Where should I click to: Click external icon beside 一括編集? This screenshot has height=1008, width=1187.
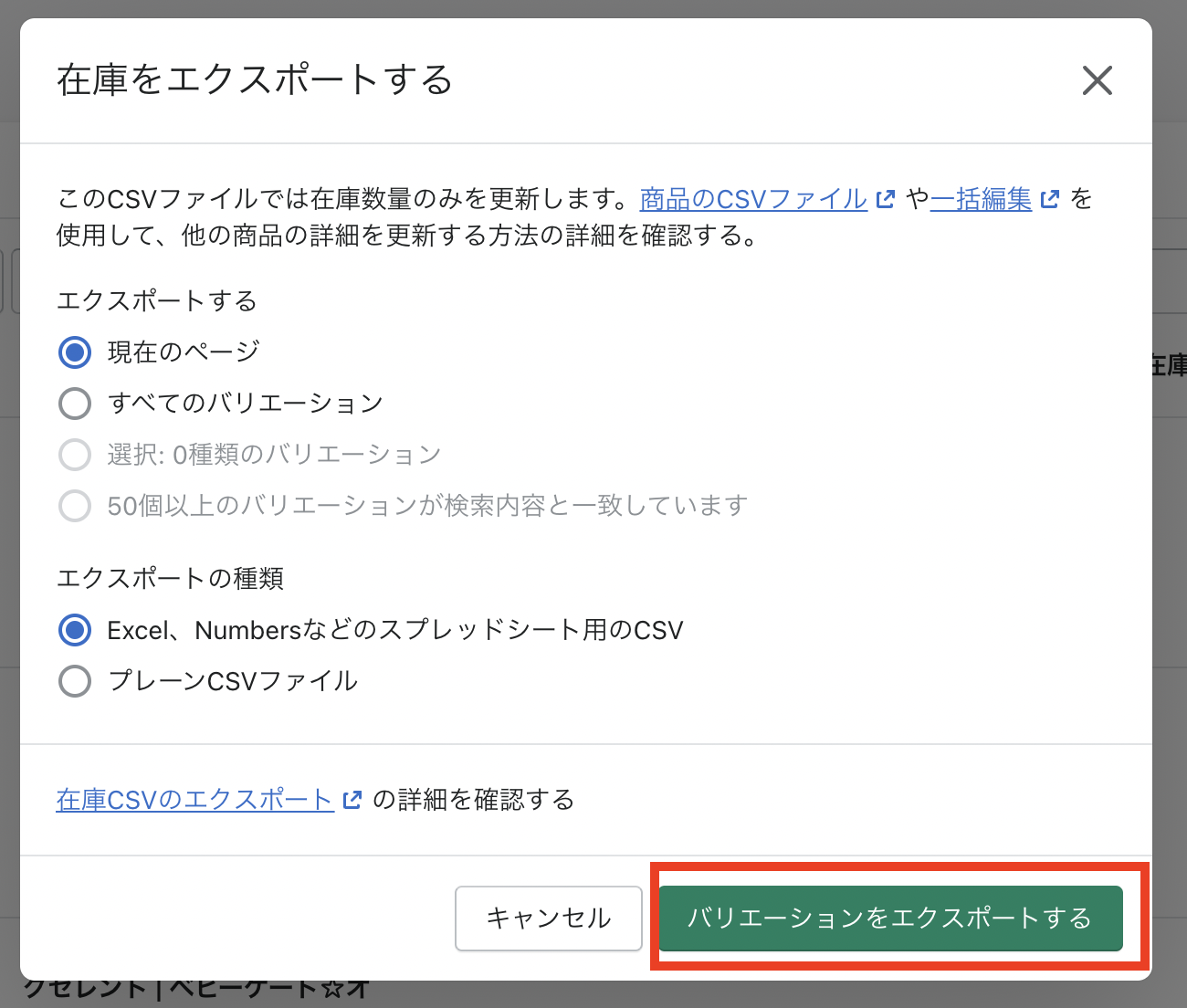(x=1050, y=199)
